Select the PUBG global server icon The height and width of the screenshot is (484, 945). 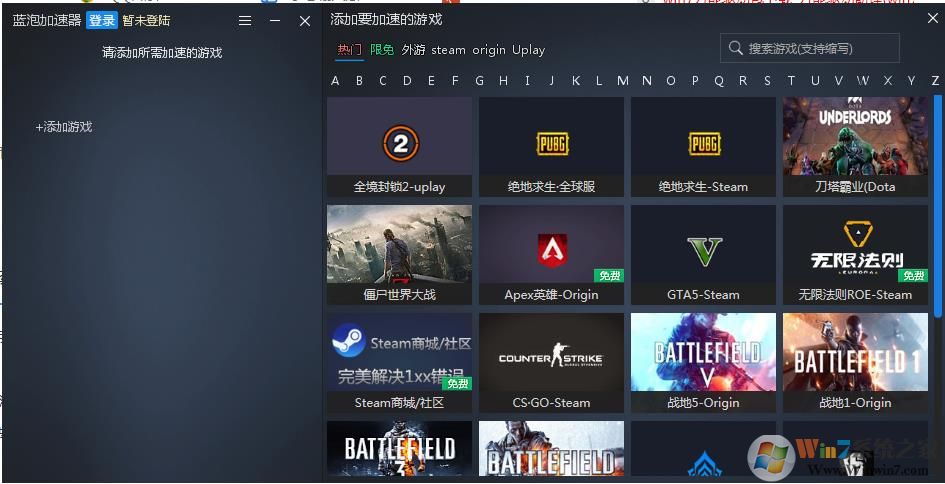[x=551, y=145]
